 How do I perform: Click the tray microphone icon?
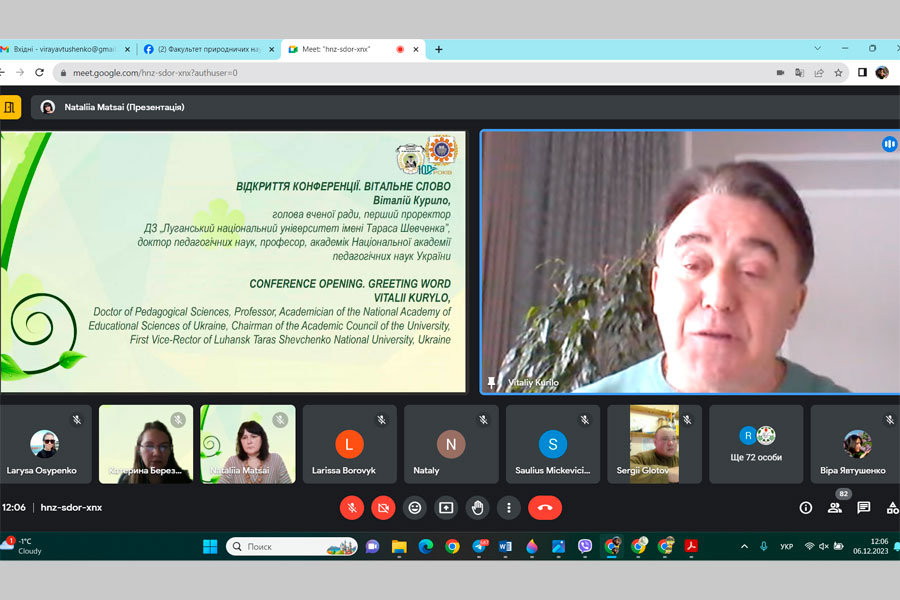click(763, 547)
